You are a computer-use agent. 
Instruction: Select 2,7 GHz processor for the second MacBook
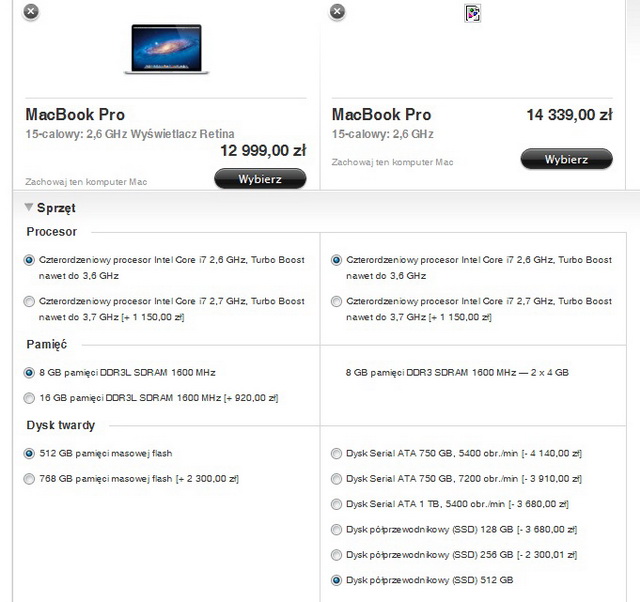(x=336, y=301)
